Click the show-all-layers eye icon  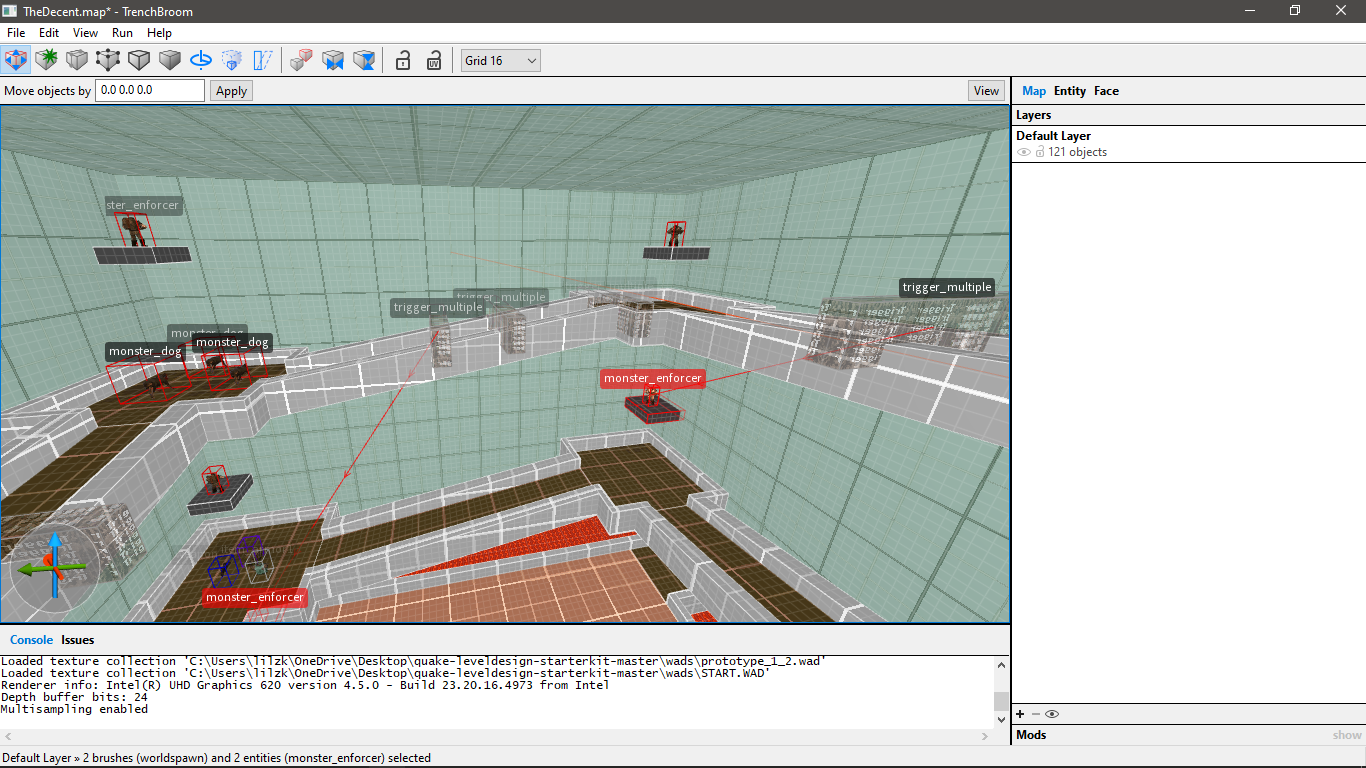pos(1051,714)
